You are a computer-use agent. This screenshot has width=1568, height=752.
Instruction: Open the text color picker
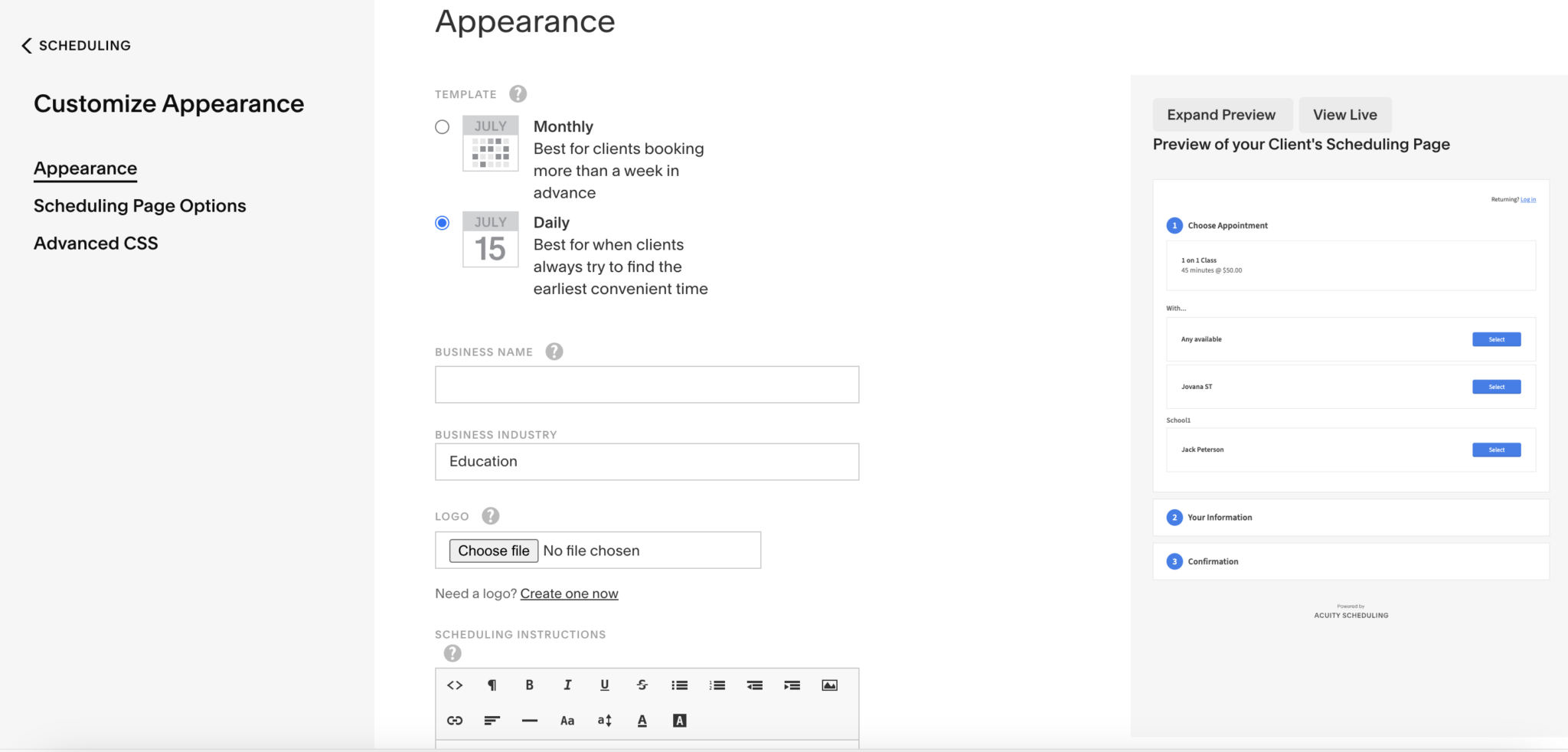pyautogui.click(x=642, y=720)
